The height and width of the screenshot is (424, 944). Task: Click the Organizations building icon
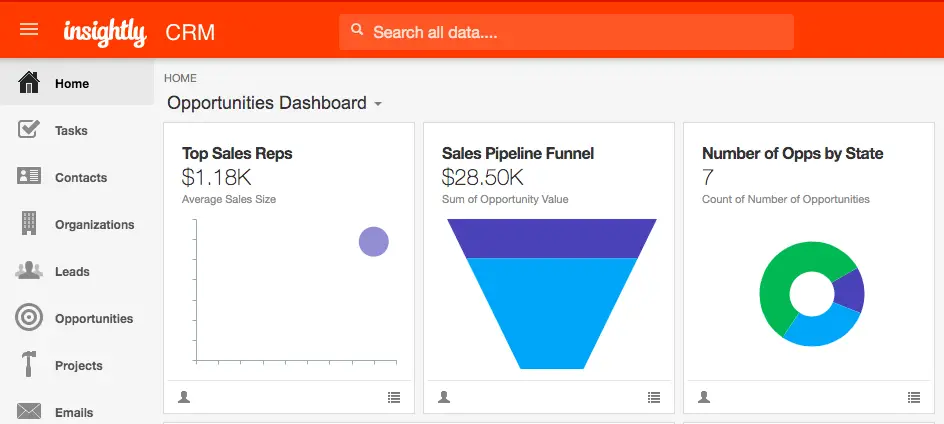click(x=29, y=223)
